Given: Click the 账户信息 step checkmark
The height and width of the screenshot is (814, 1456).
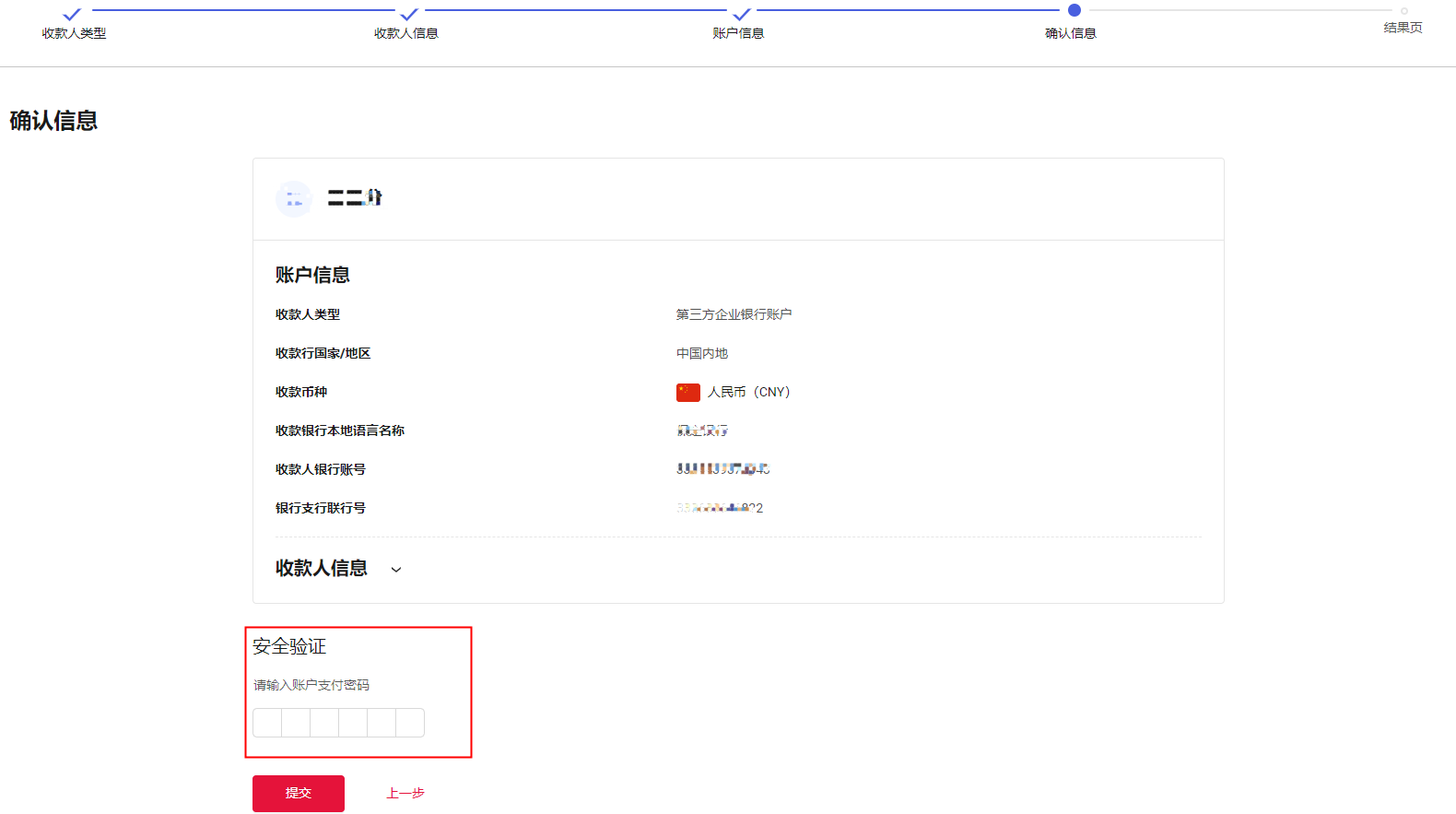Looking at the screenshot, I should coord(742,14).
